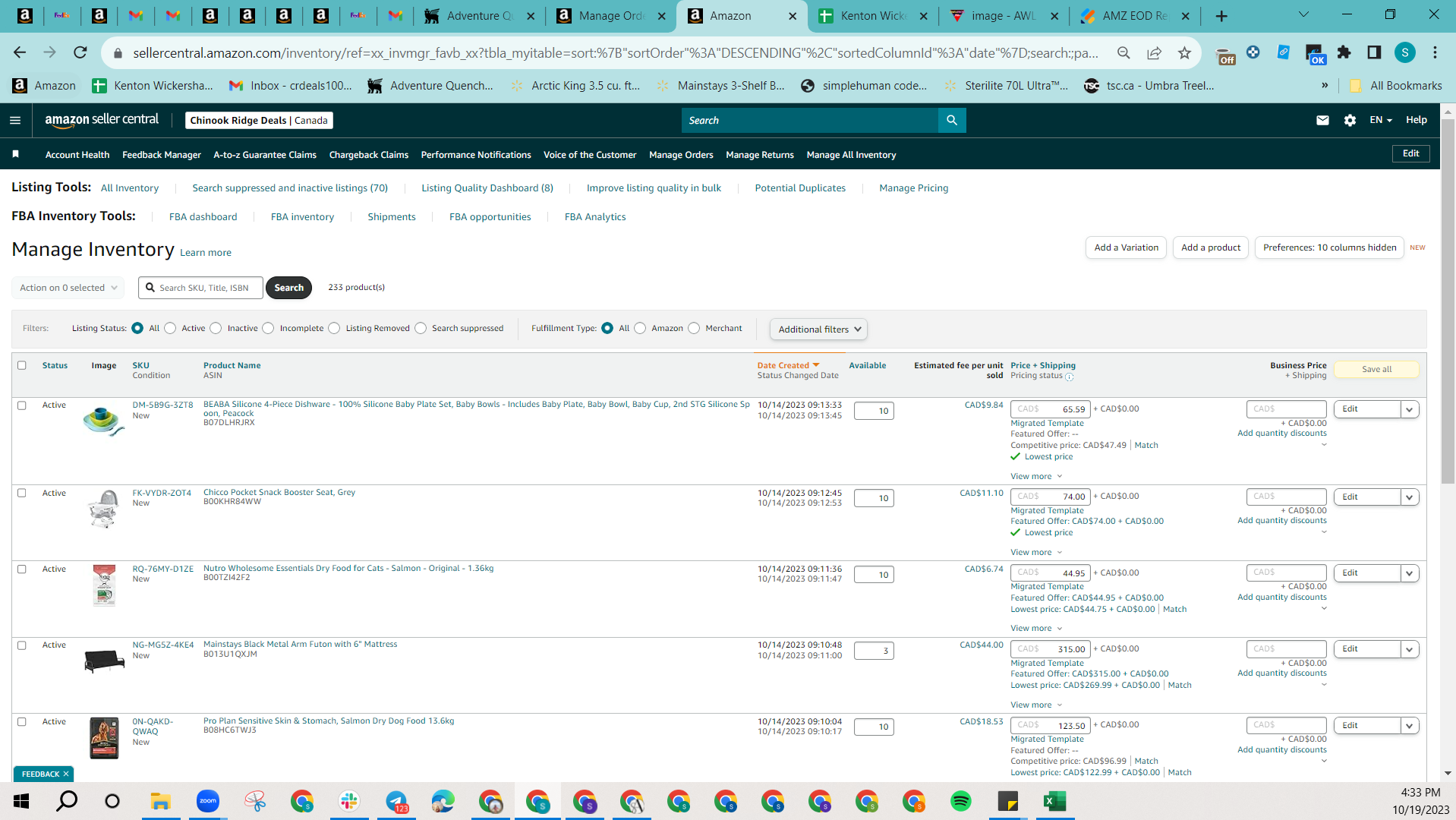This screenshot has height=820, width=1456.
Task: Open Zoom from the taskbar
Action: pyautogui.click(x=207, y=801)
